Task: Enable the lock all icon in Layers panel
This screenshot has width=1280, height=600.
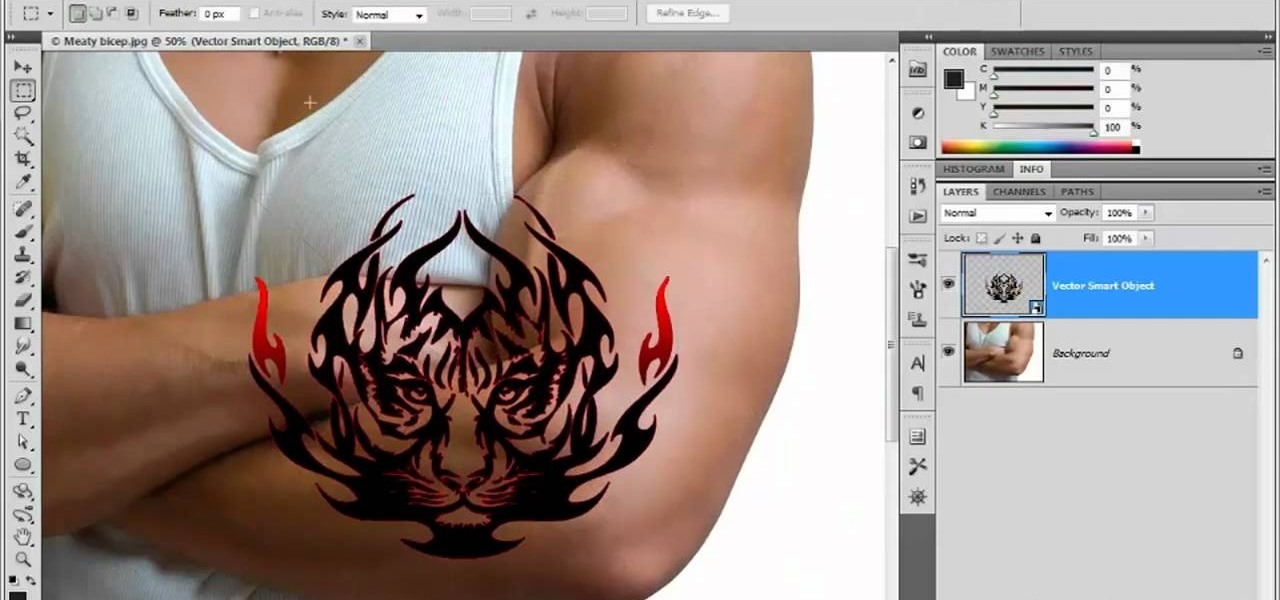Action: (1034, 238)
